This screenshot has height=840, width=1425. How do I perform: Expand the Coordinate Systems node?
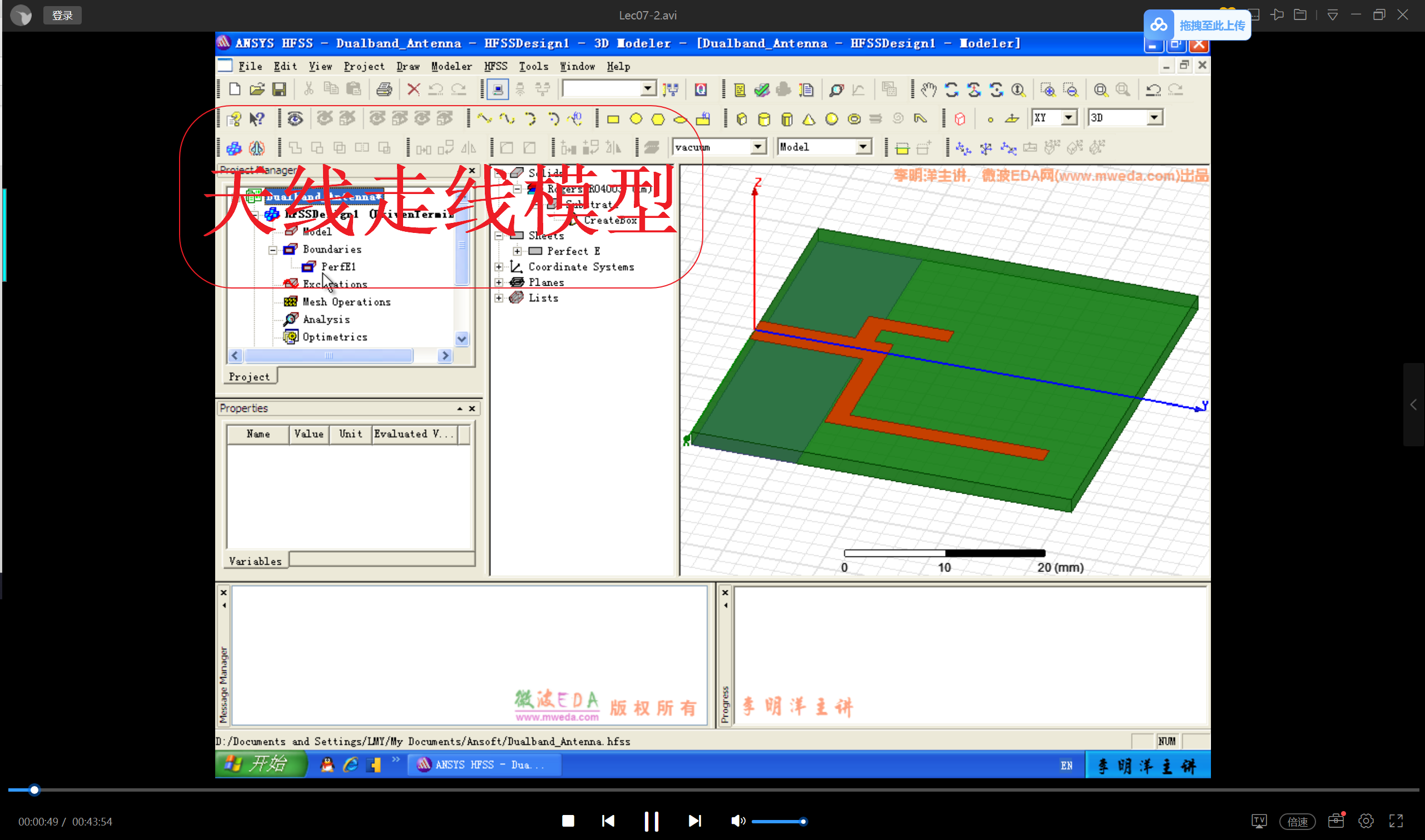click(499, 267)
